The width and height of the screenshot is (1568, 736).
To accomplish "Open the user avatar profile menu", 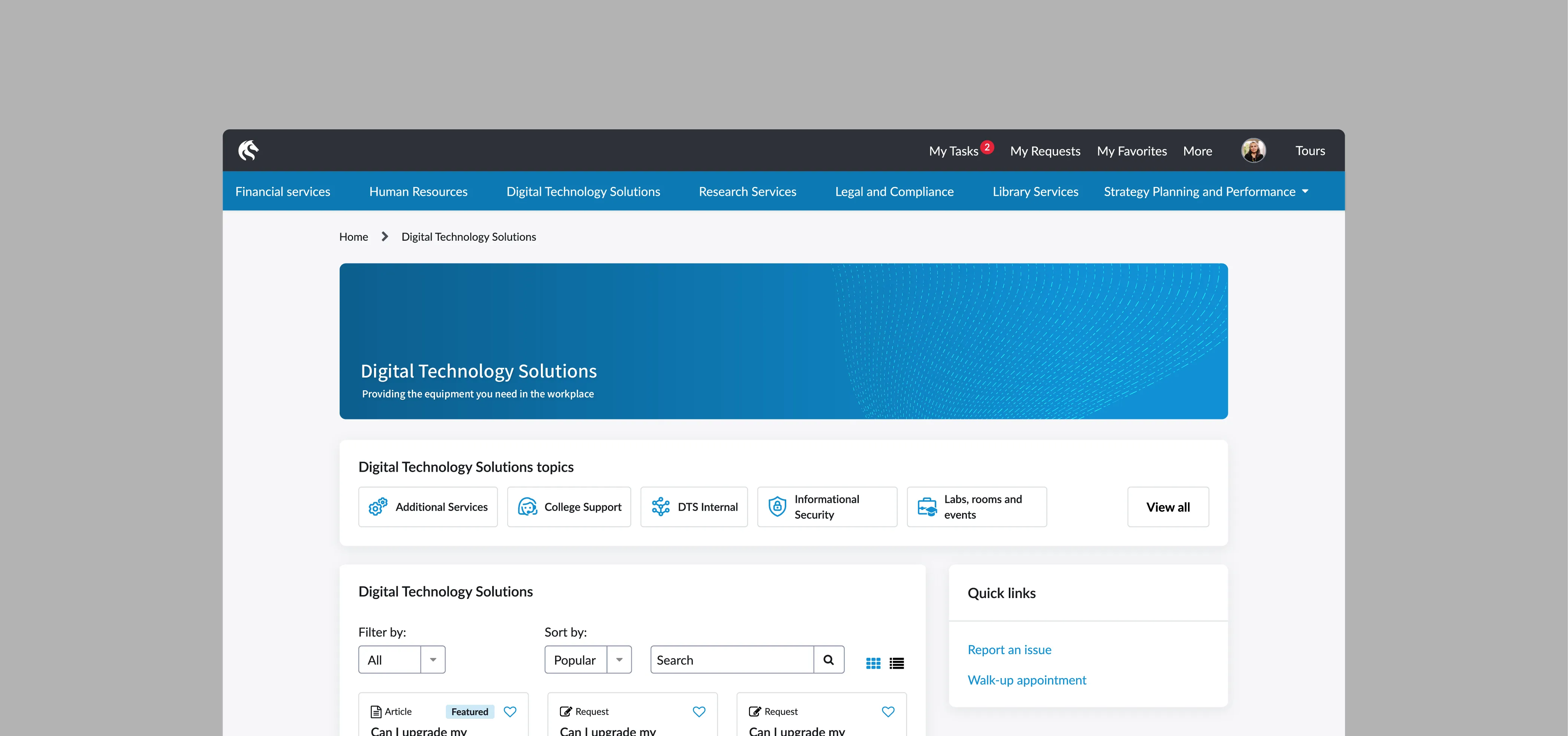I will (1253, 150).
